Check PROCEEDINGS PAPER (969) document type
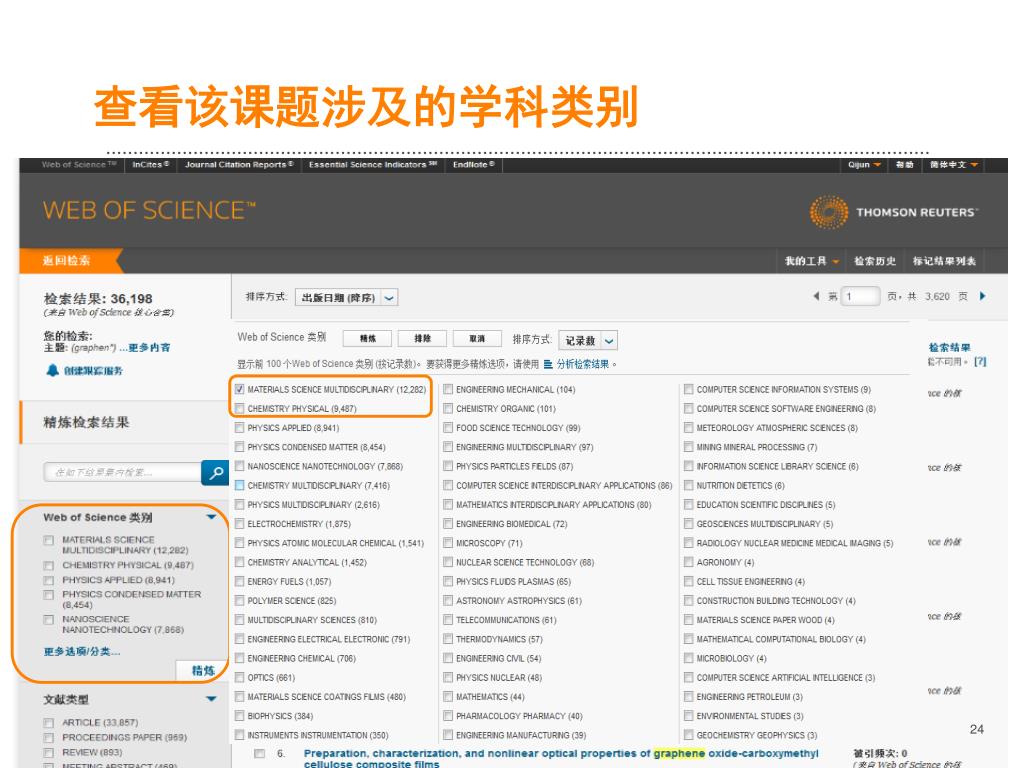1024x768 pixels. [x=48, y=737]
